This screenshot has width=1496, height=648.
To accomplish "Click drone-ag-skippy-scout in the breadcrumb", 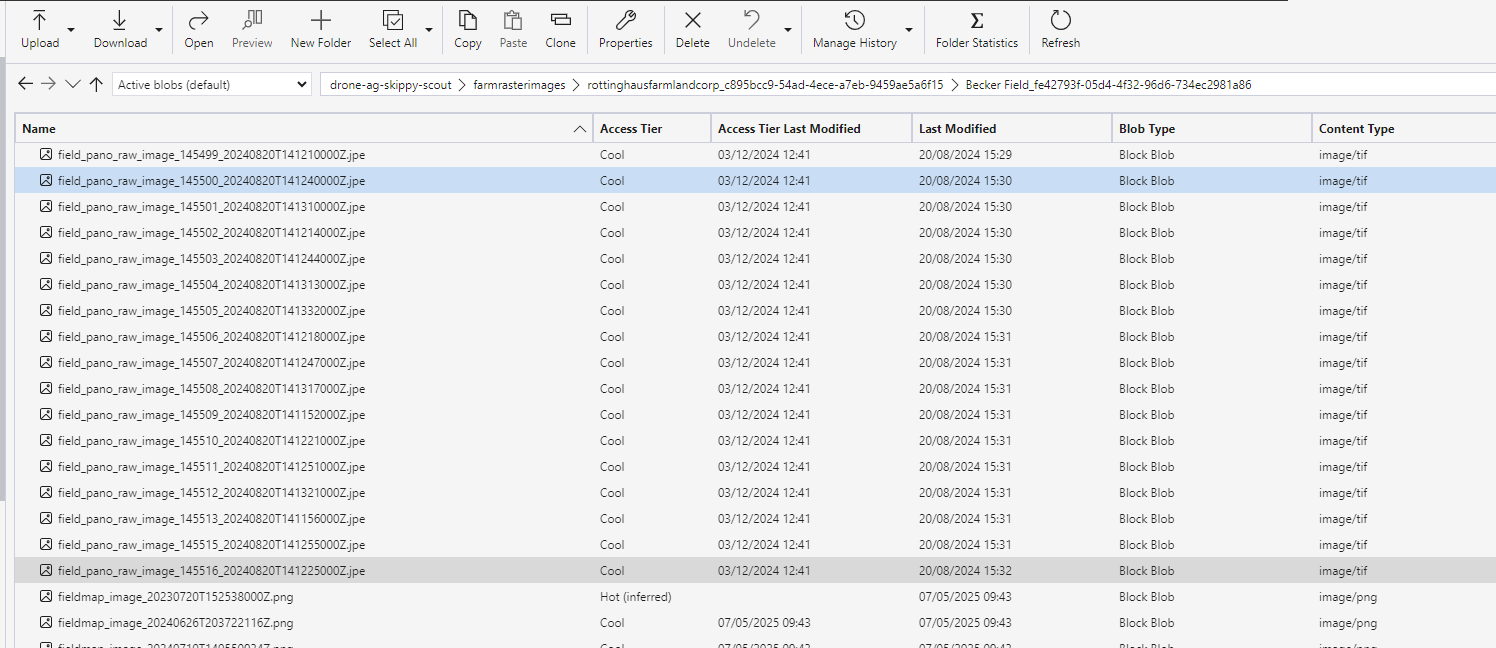I will pos(391,85).
